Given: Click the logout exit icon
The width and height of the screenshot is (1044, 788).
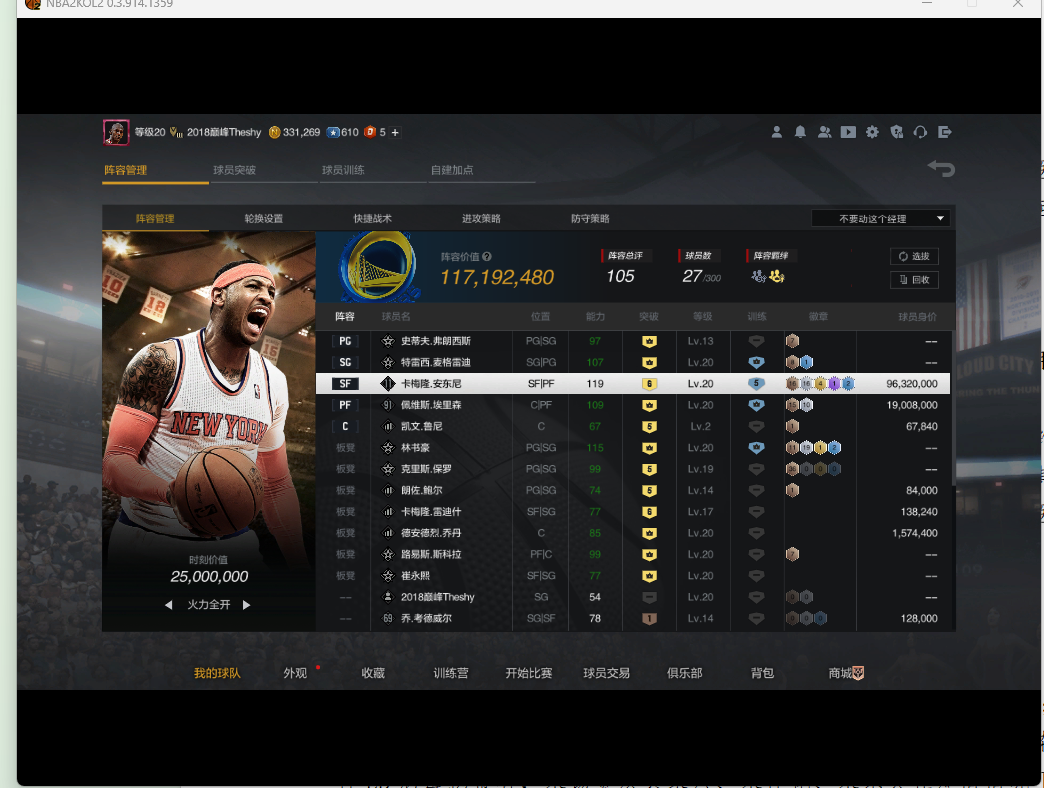Looking at the screenshot, I should (944, 132).
